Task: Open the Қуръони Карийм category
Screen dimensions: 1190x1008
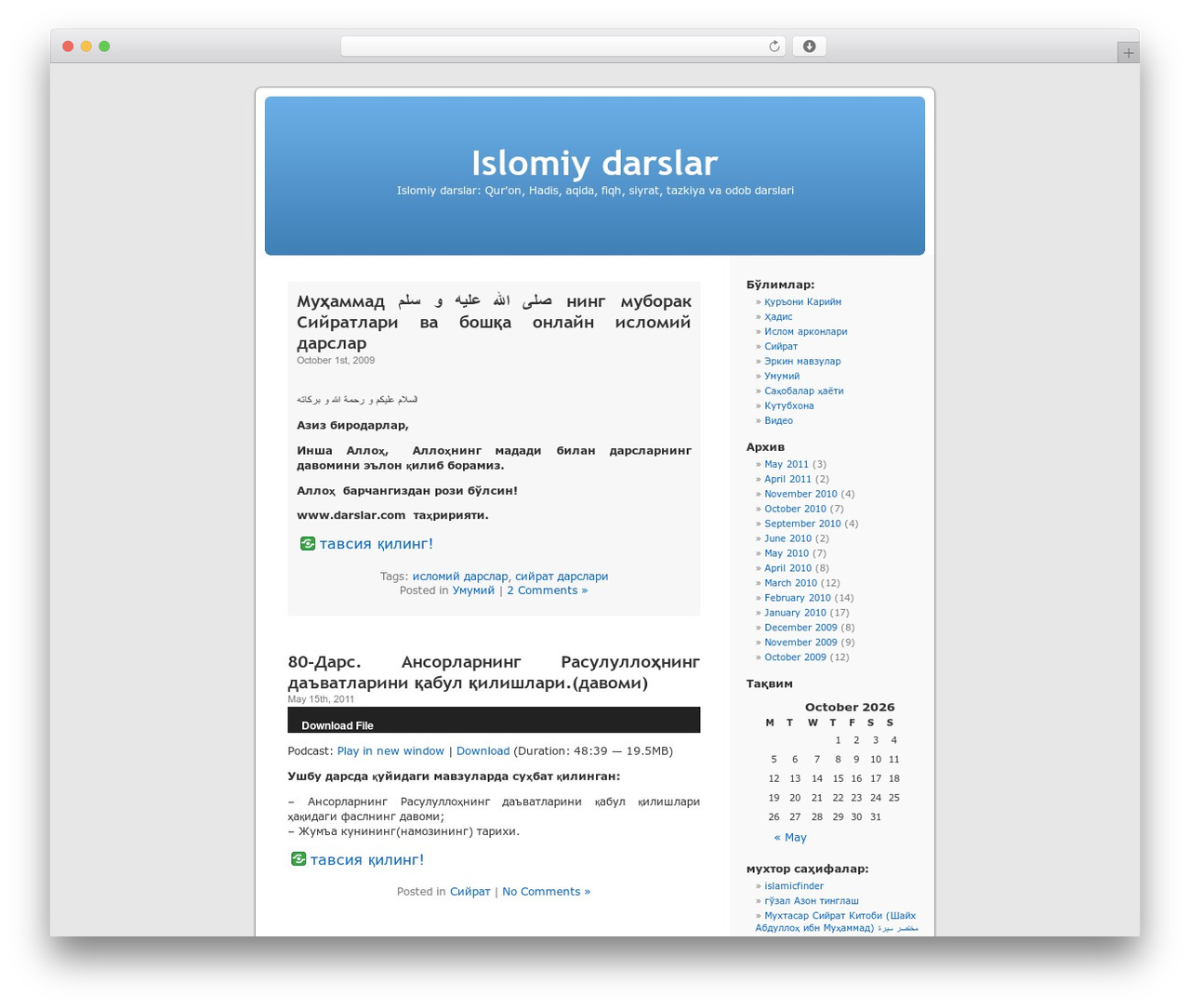Action: [802, 301]
